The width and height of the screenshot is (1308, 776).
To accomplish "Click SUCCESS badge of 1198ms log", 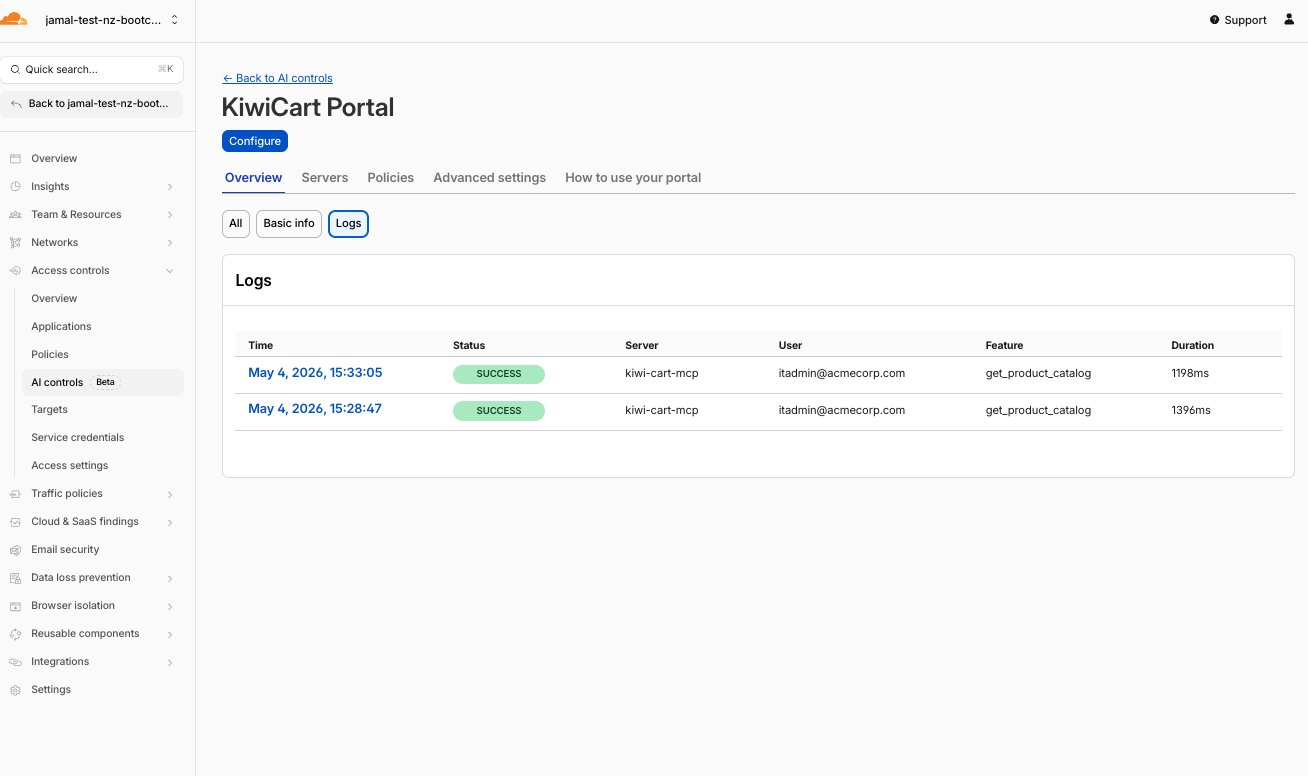I will click(x=499, y=374).
